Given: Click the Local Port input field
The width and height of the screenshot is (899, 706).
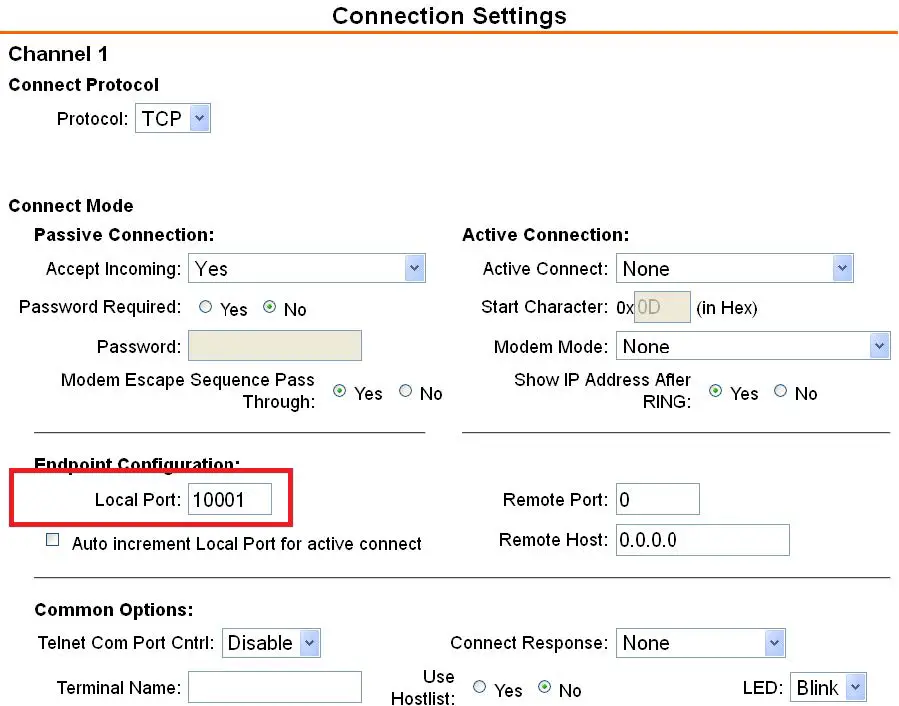Looking at the screenshot, I should pos(229,499).
